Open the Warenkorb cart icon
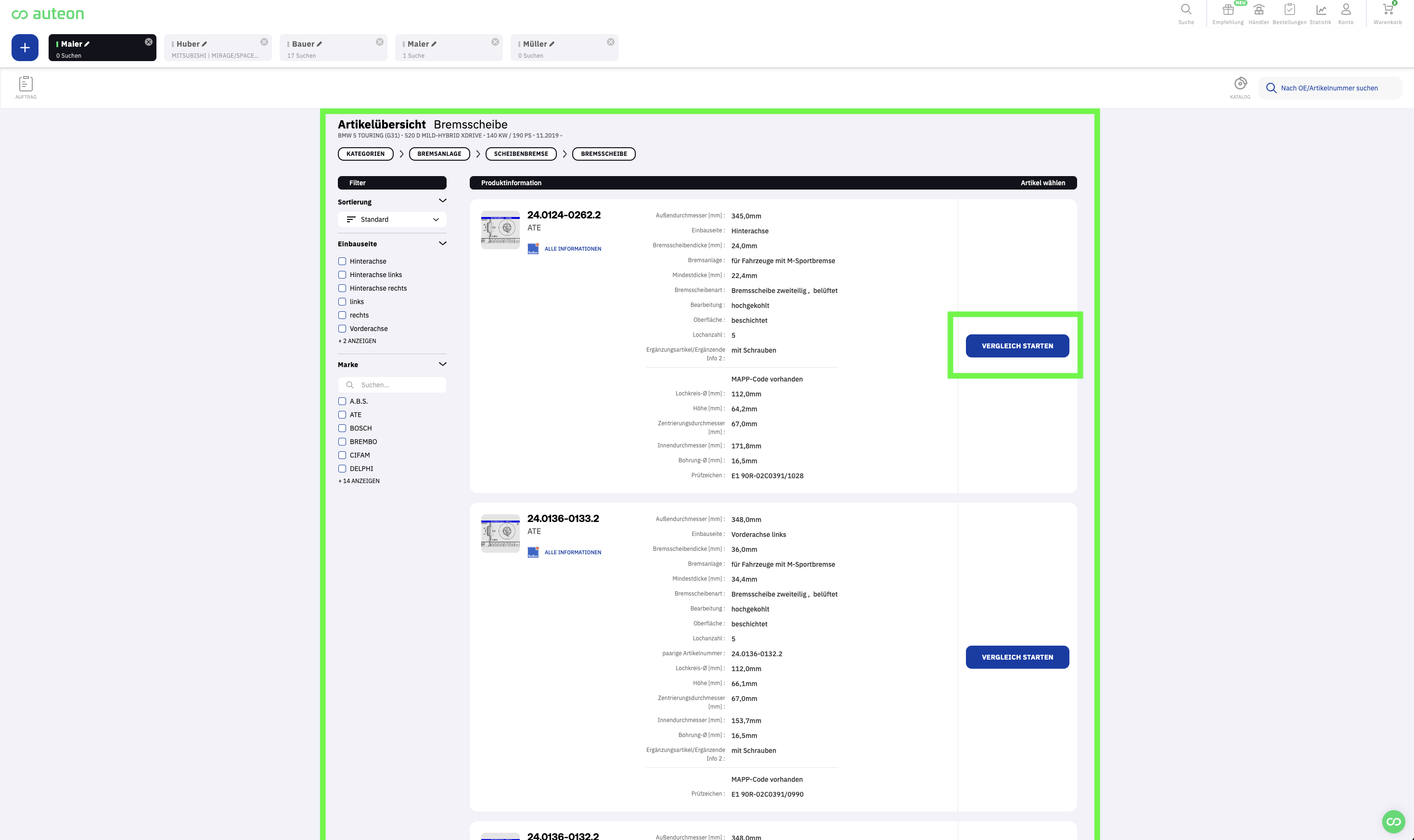This screenshot has height=840, width=1414. [x=1388, y=11]
